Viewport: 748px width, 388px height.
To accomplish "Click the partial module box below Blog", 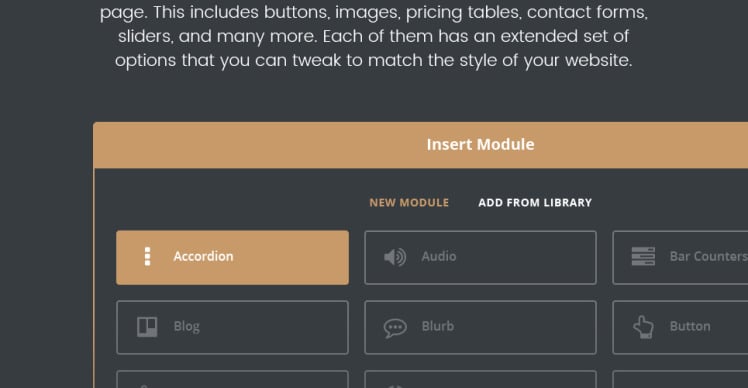I will 232,379.
